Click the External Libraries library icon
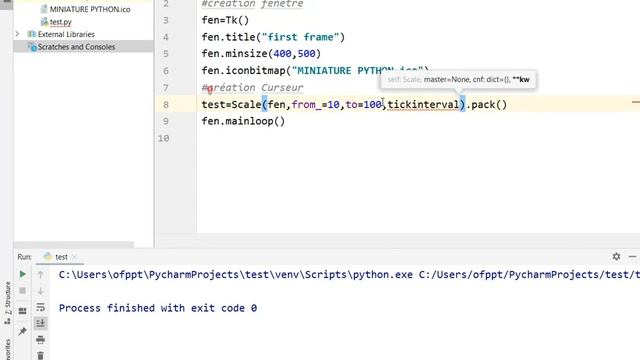The width and height of the screenshot is (640, 360). [x=32, y=34]
